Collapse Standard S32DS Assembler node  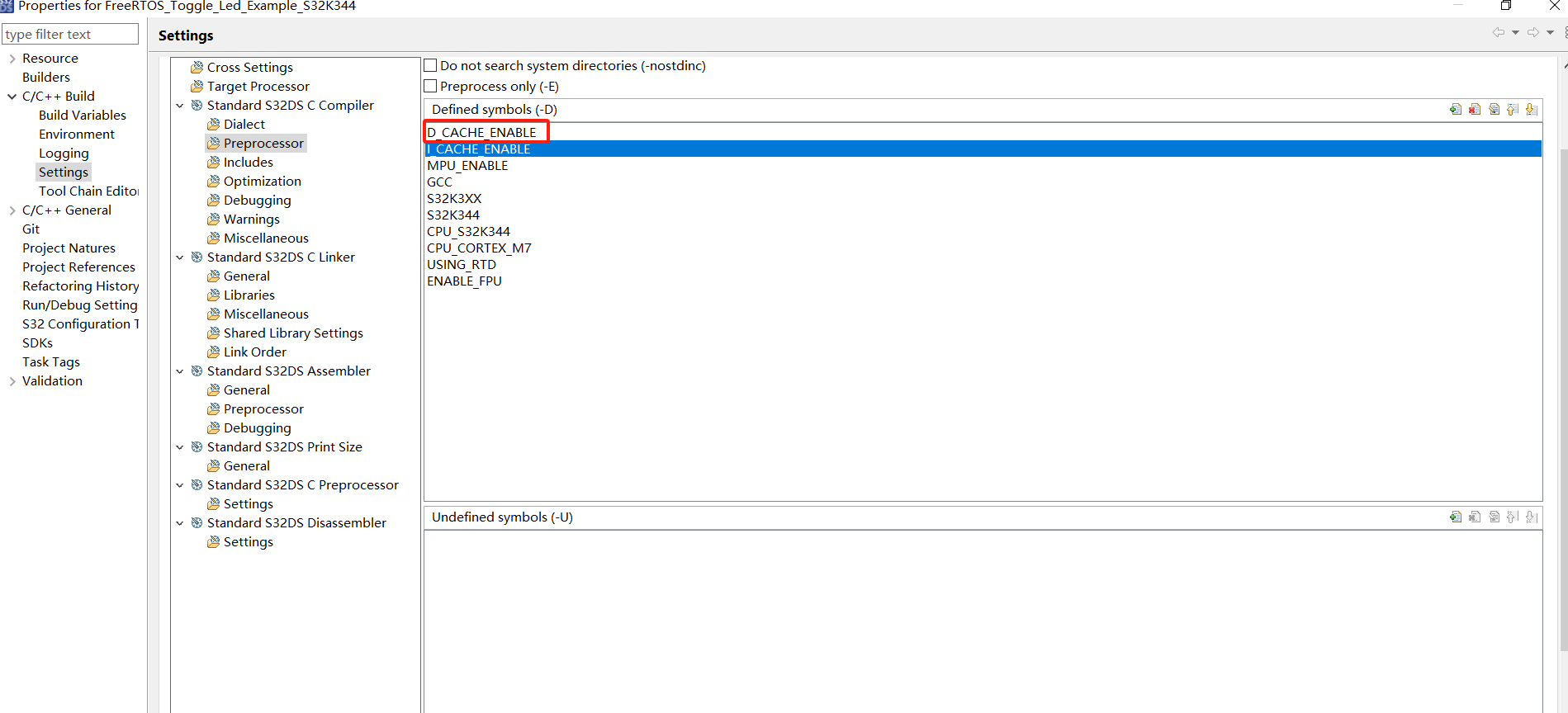180,371
